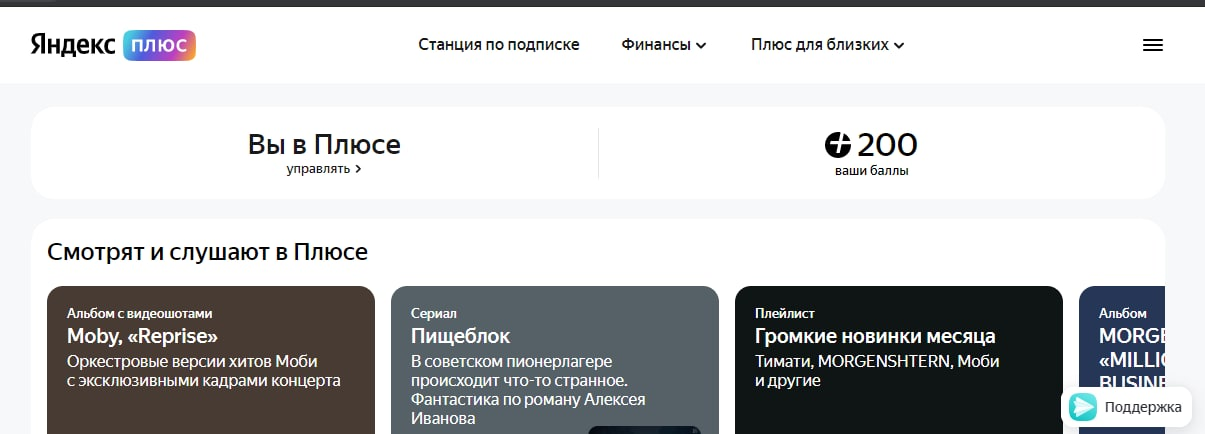Click the Плейлист label
The width and height of the screenshot is (1205, 434).
(785, 313)
